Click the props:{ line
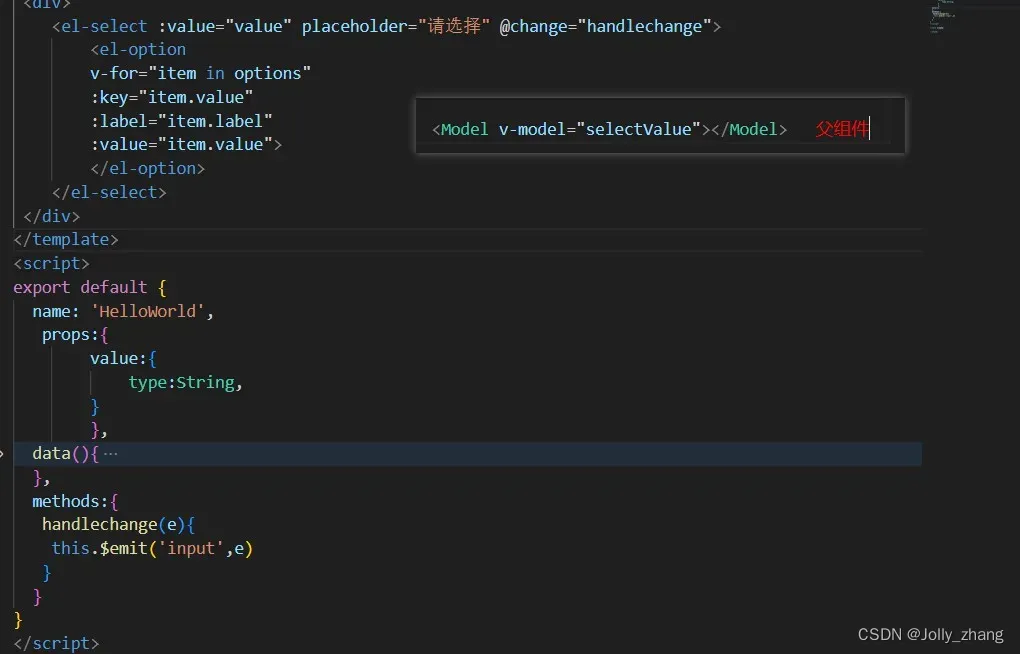 75,334
